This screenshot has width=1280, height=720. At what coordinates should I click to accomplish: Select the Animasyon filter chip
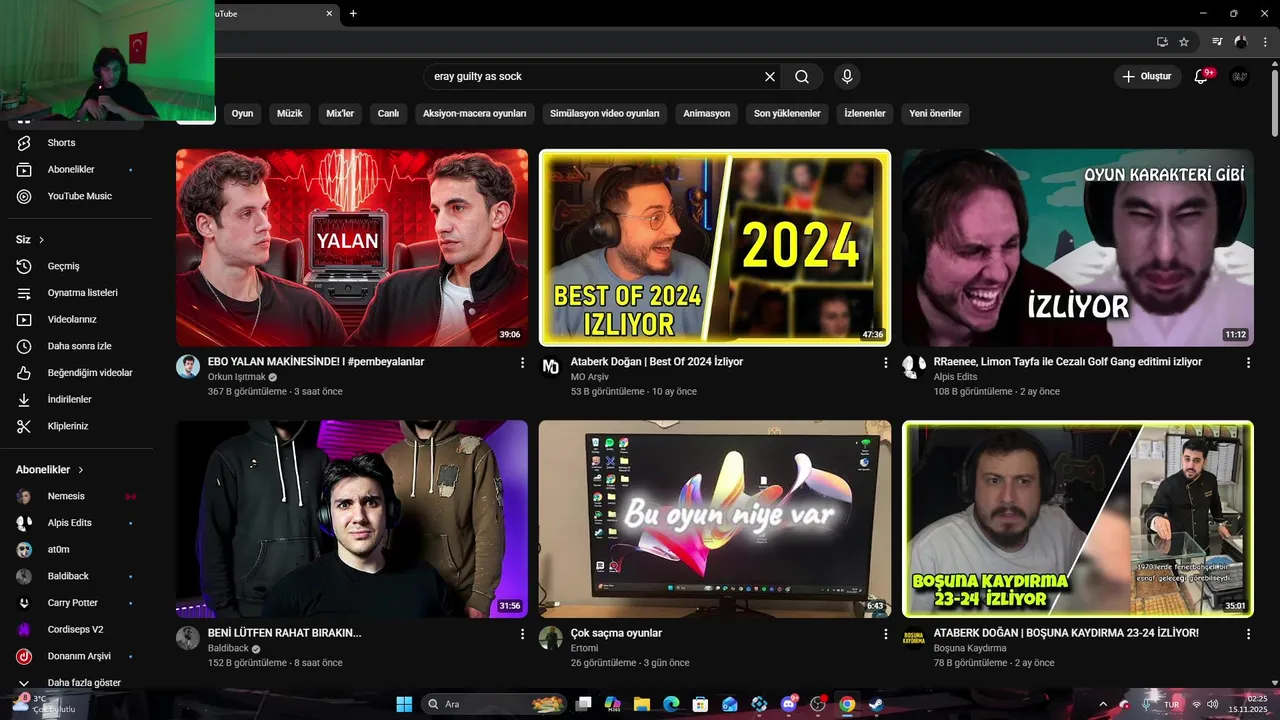(707, 114)
